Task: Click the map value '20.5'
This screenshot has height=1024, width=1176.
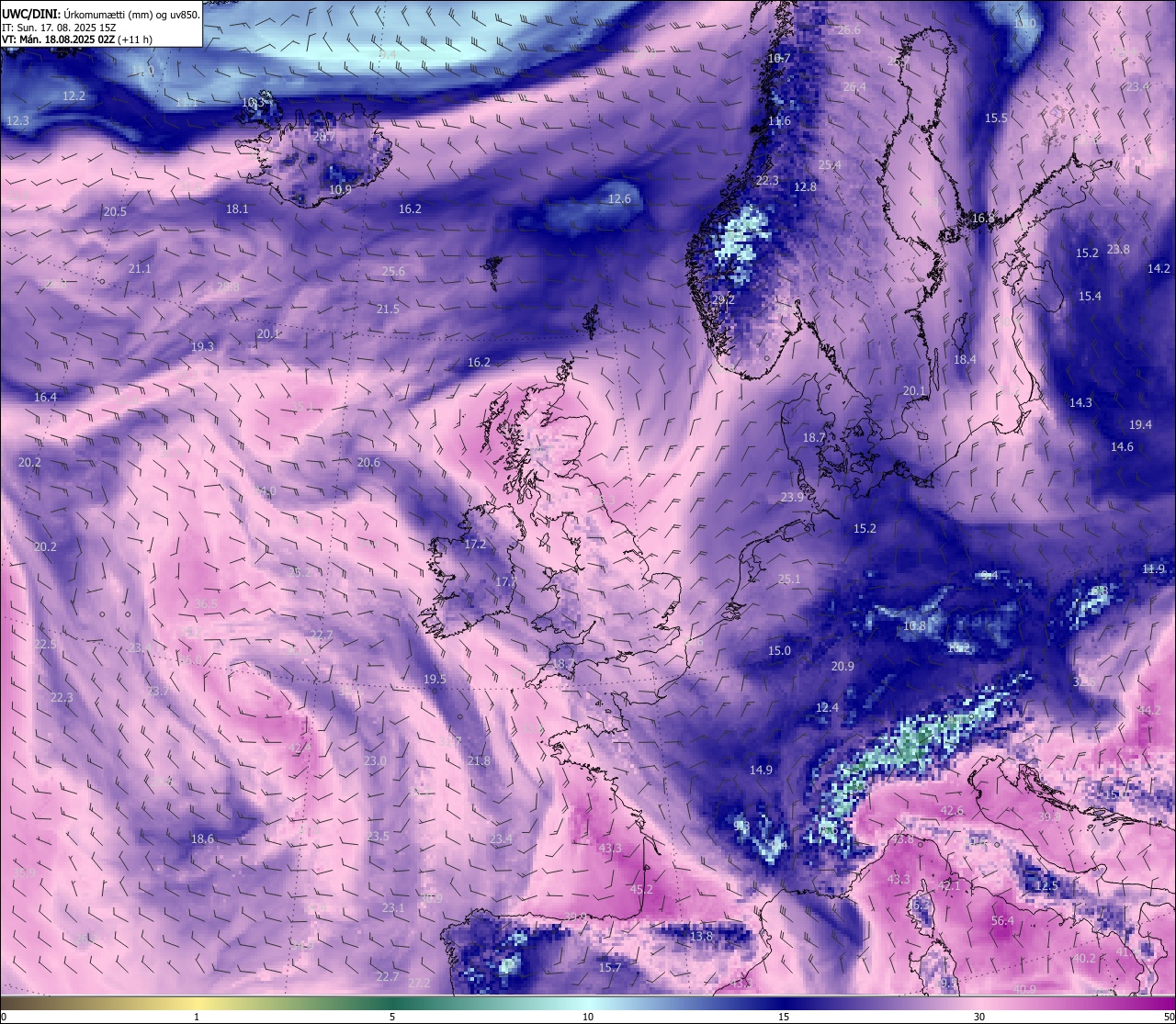Action: coord(115,212)
